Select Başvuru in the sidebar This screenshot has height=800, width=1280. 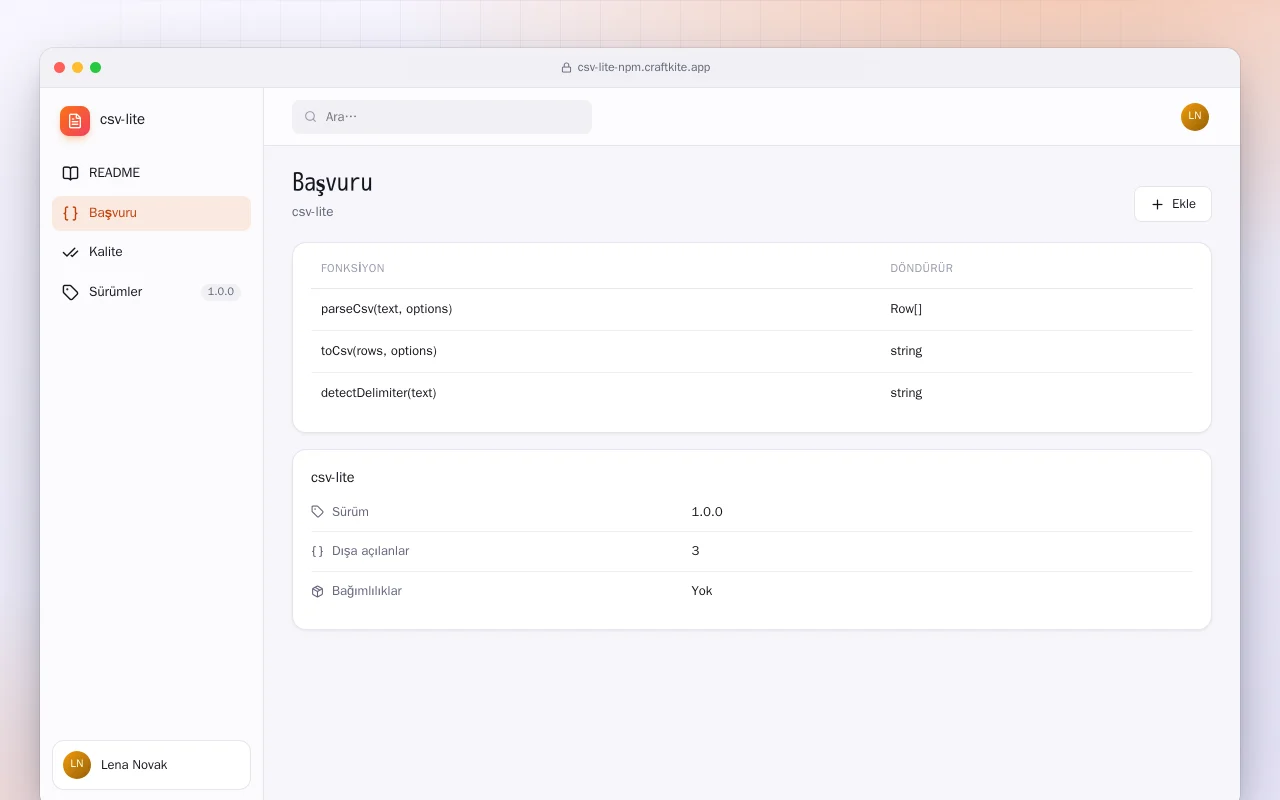point(151,213)
